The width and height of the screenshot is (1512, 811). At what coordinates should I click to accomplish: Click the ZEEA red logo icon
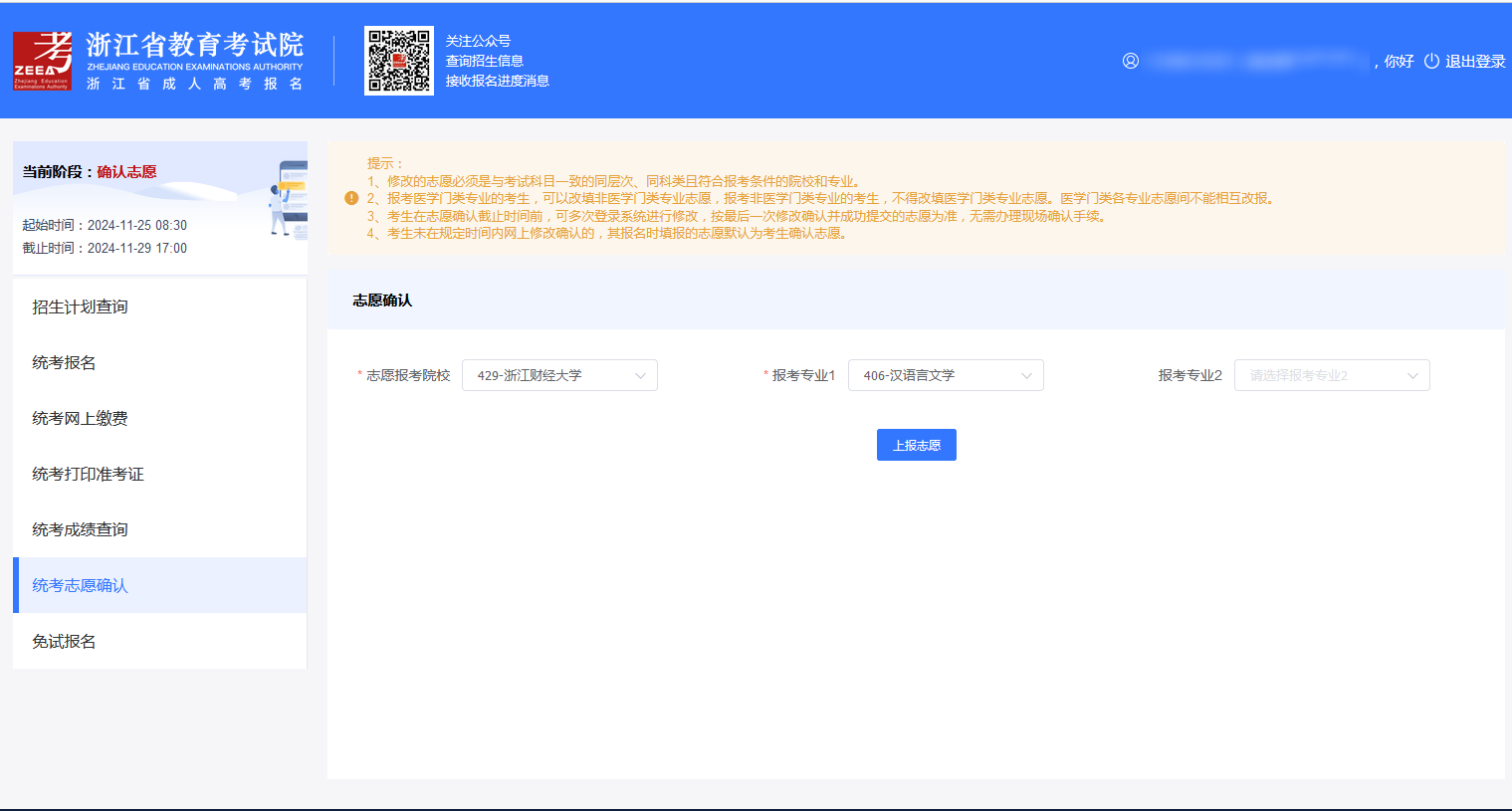point(42,61)
